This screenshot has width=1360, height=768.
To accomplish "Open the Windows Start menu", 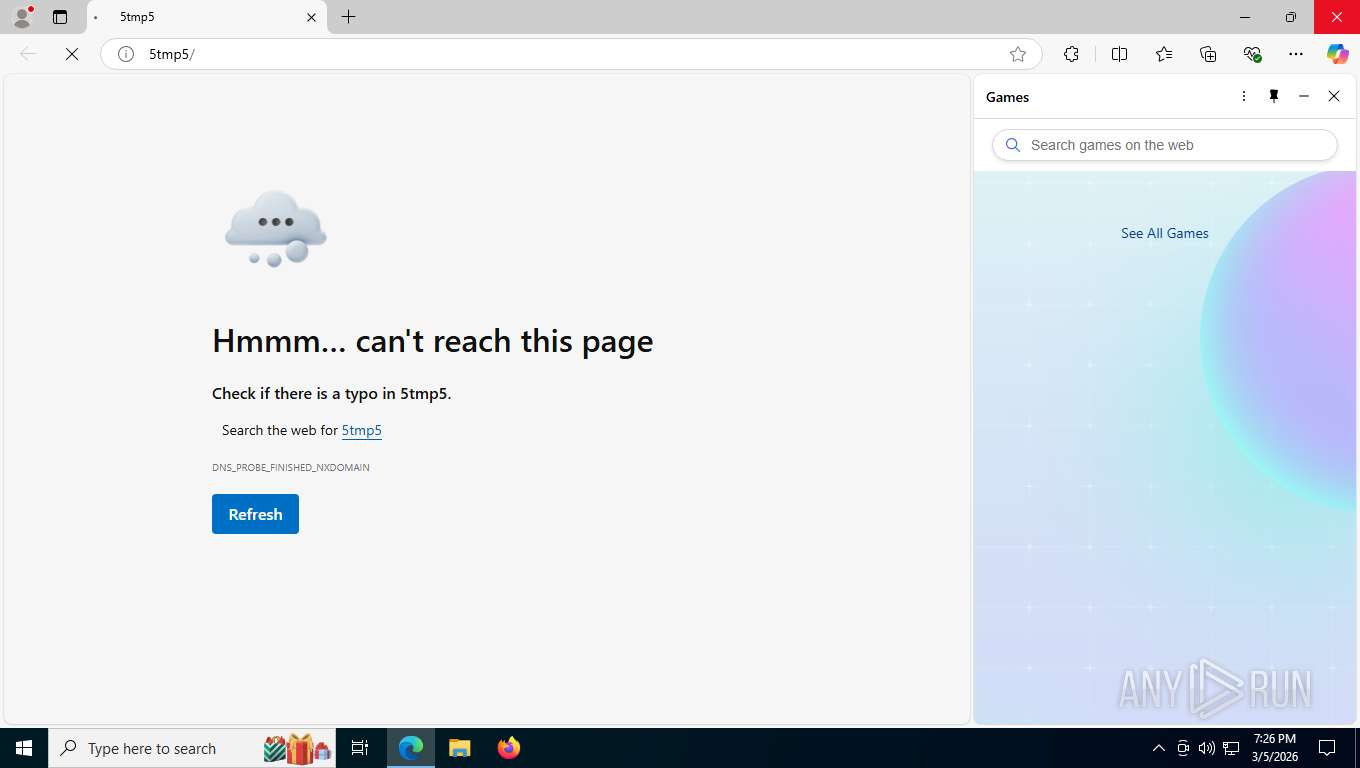I will [24, 748].
